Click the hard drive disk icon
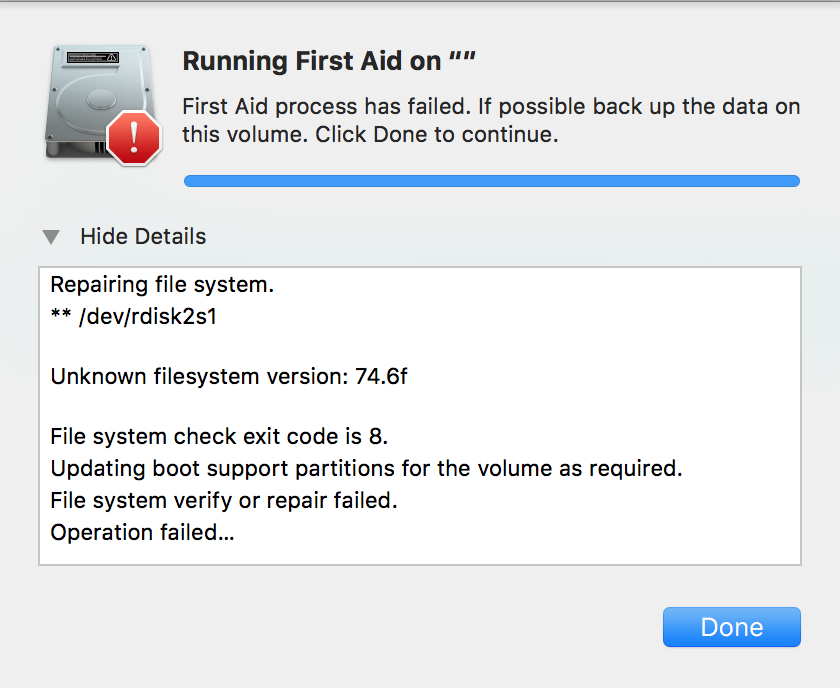Screen dimensions: 840x688 (x=100, y=102)
